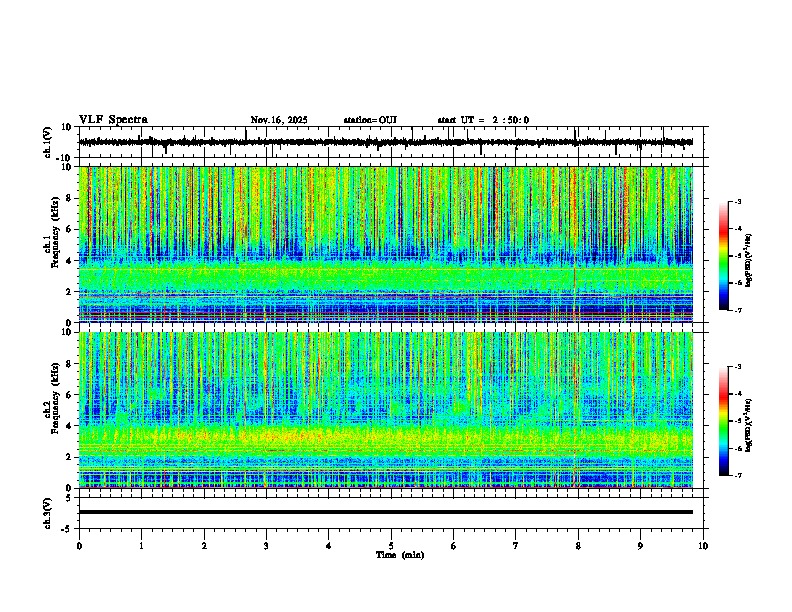Click time axis tick label "2"
Screen dimensions: 792x612
(204, 546)
